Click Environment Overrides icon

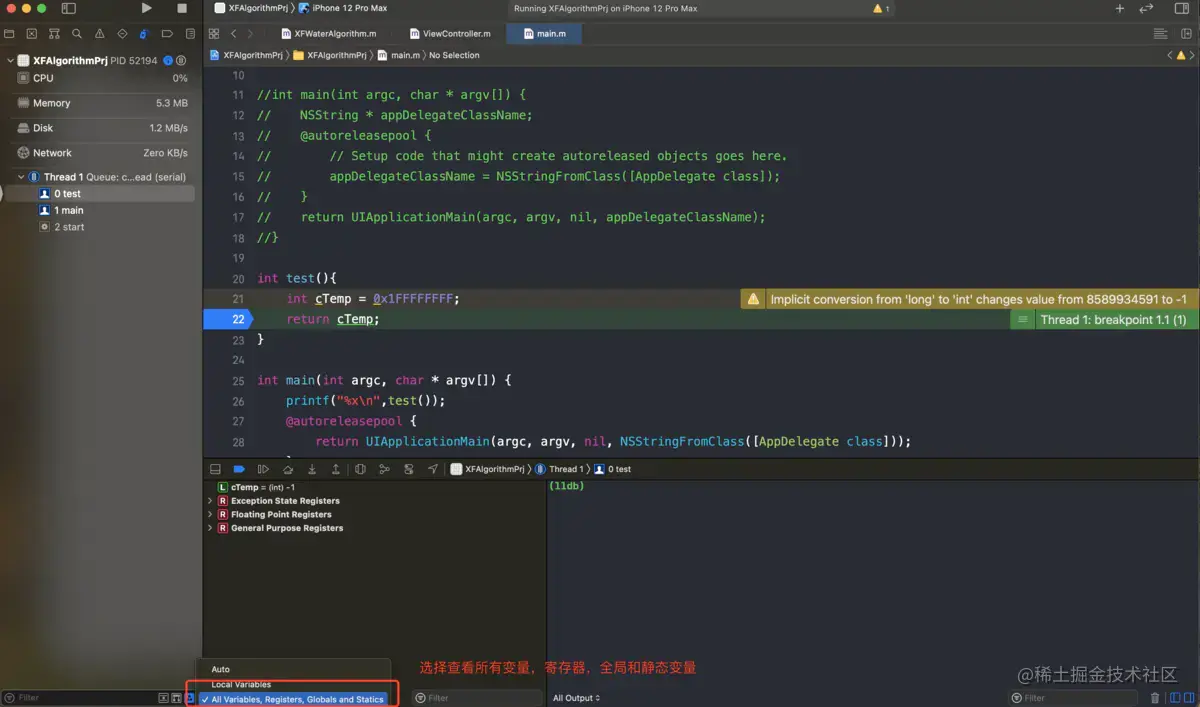click(x=408, y=469)
